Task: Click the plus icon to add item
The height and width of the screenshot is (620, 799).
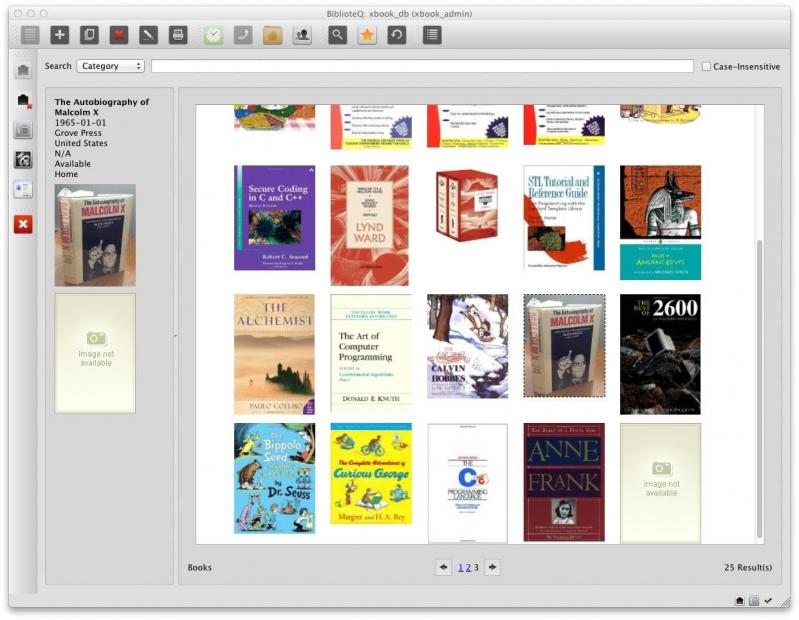Action: click(60, 35)
